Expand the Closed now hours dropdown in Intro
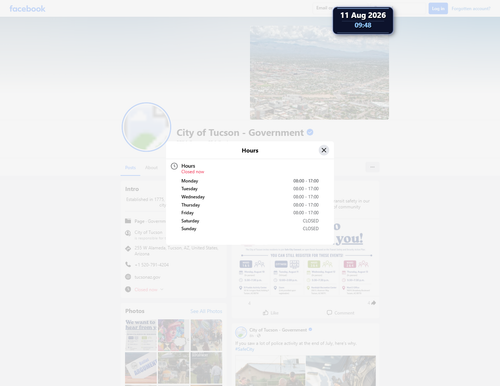 point(149,290)
